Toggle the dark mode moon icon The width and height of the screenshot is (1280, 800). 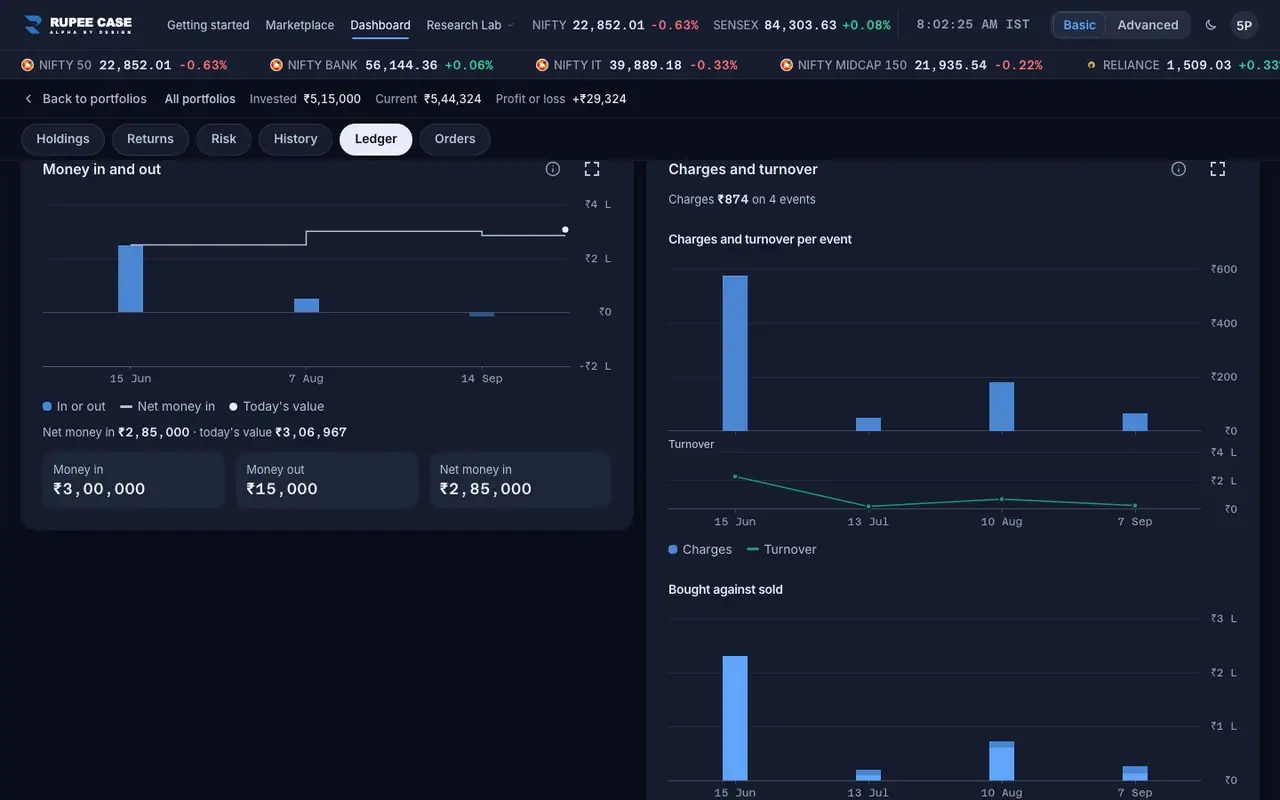[1211, 25]
